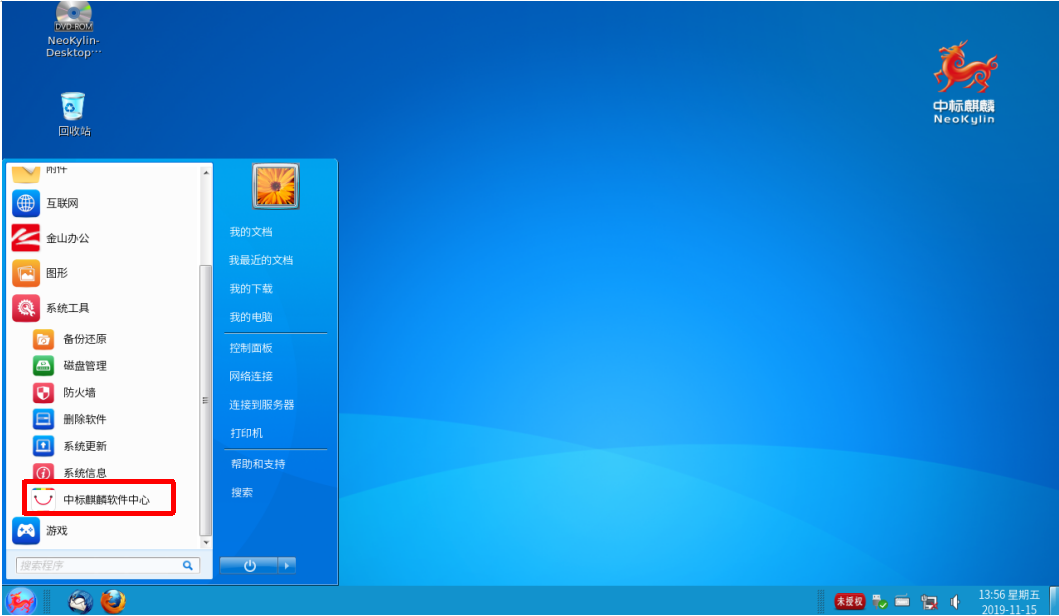Screen dimensions: 1059x616
Task: Click scroll up arrow of program list
Action: click(206, 173)
